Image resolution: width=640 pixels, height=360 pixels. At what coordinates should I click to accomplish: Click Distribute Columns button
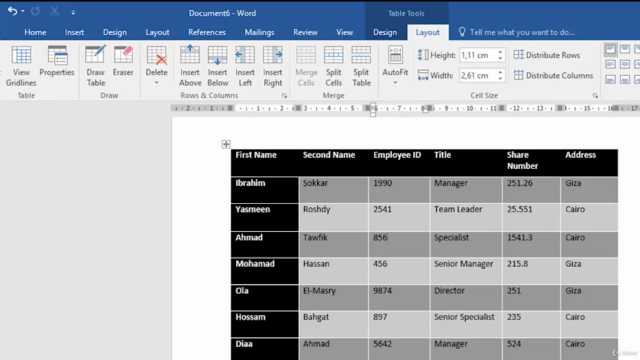[553, 76]
